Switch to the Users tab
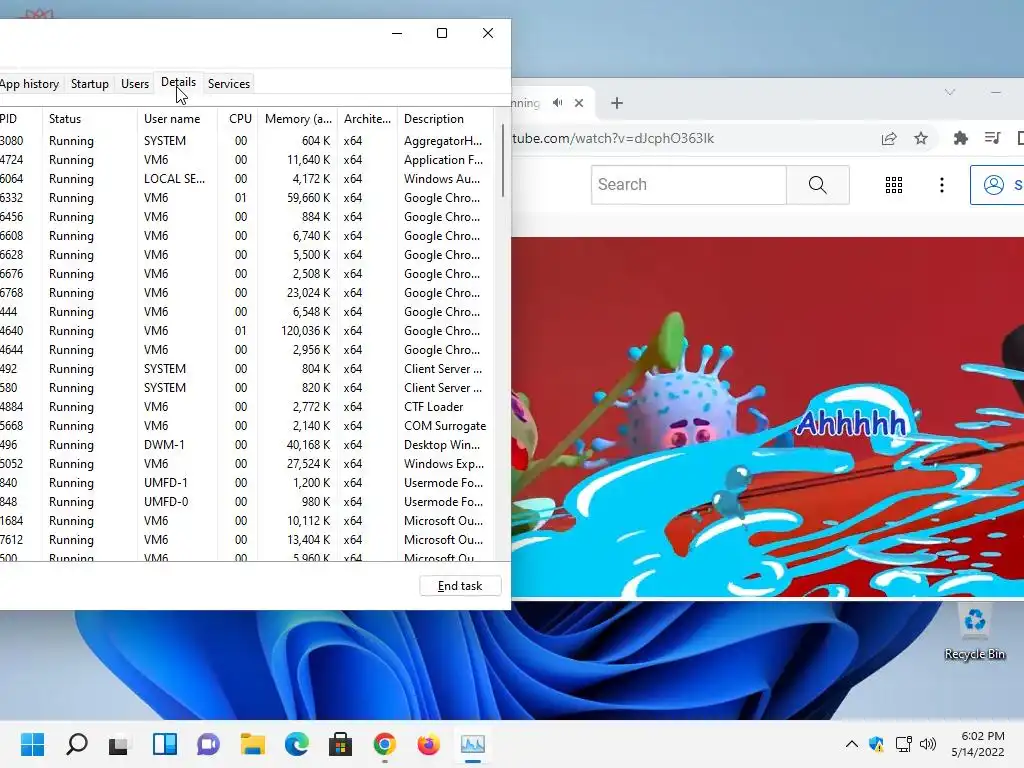The image size is (1024, 768). pos(135,84)
